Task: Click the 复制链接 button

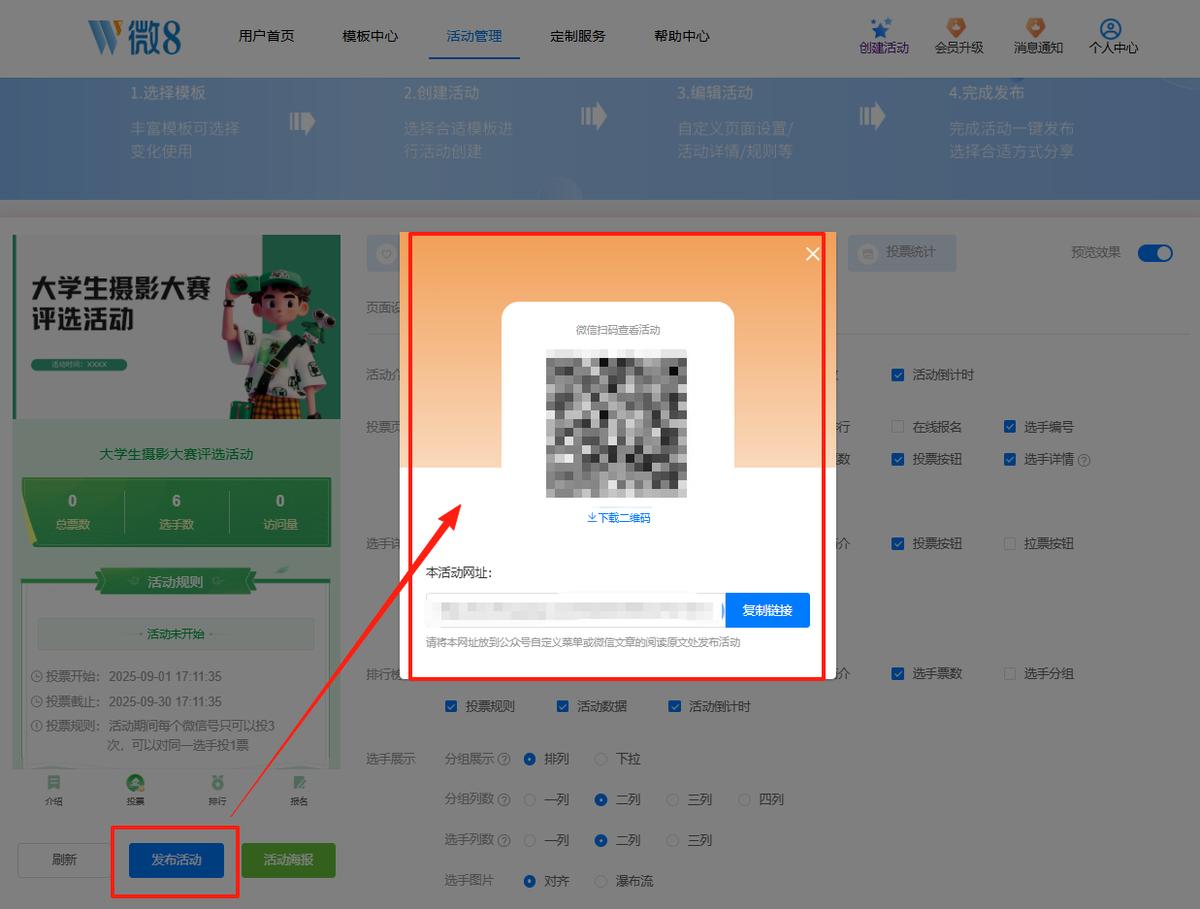Action: (767, 610)
